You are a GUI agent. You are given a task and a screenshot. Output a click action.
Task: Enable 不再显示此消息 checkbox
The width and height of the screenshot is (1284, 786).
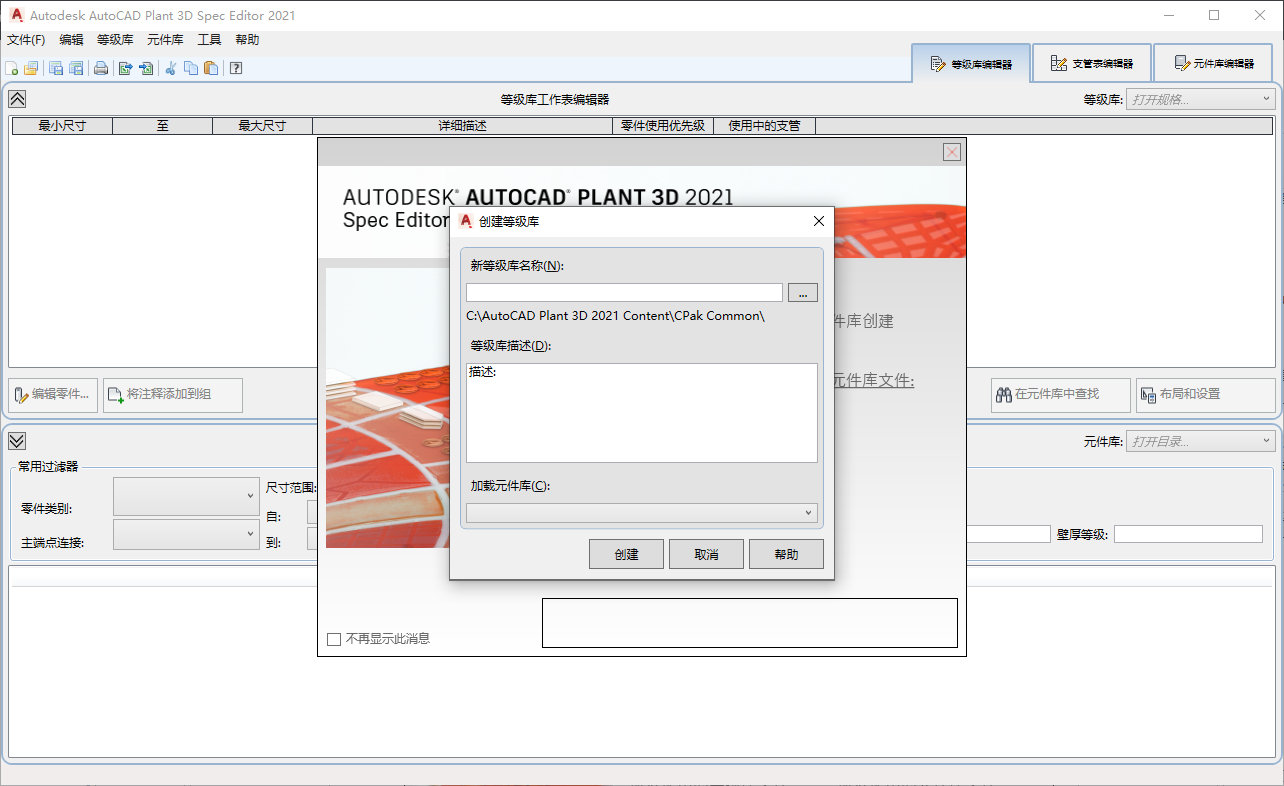click(x=334, y=638)
